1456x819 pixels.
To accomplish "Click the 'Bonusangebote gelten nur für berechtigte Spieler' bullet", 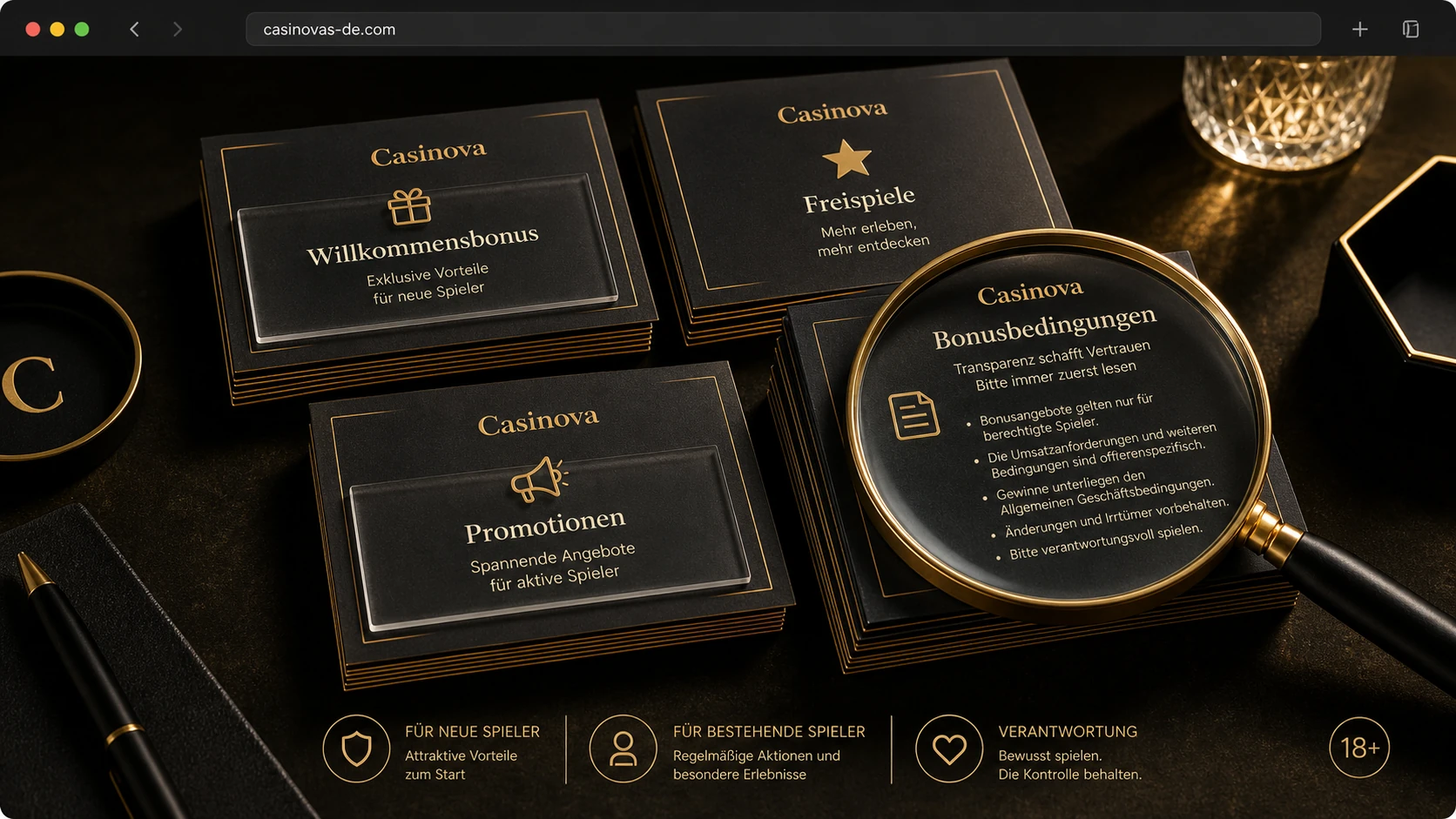I will click(1062, 416).
